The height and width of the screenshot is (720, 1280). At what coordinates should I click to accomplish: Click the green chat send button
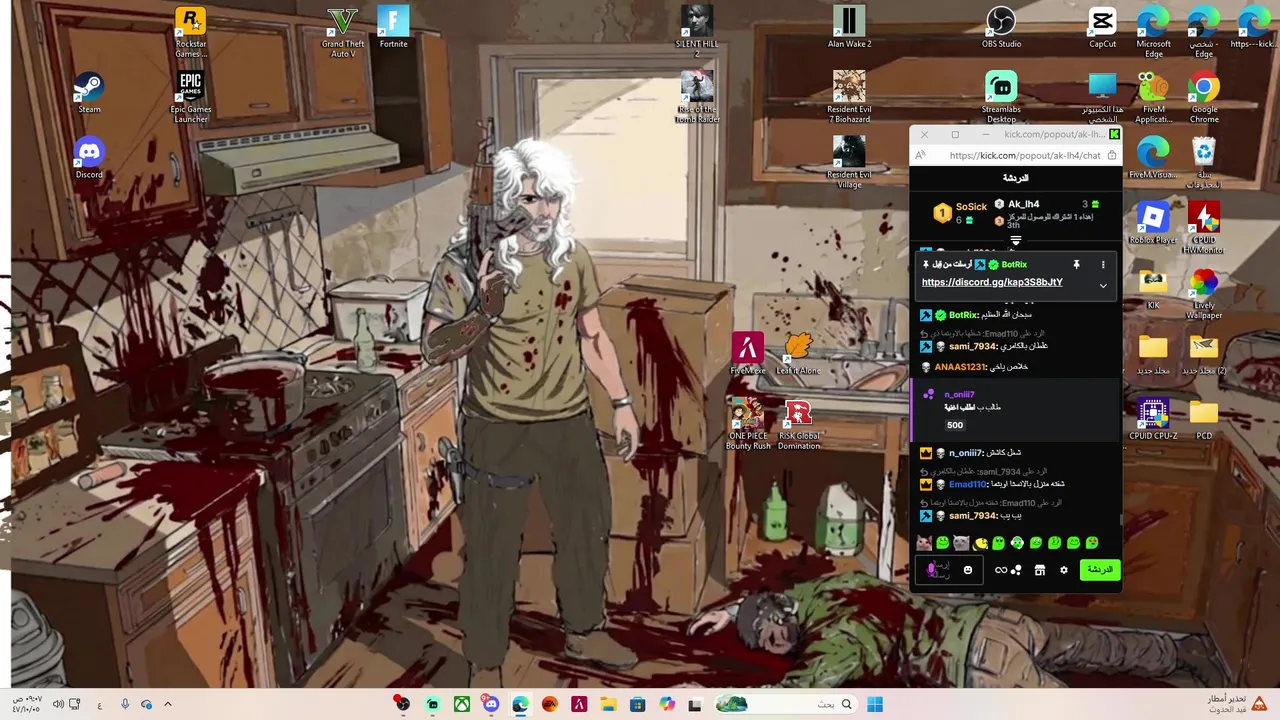click(1099, 570)
